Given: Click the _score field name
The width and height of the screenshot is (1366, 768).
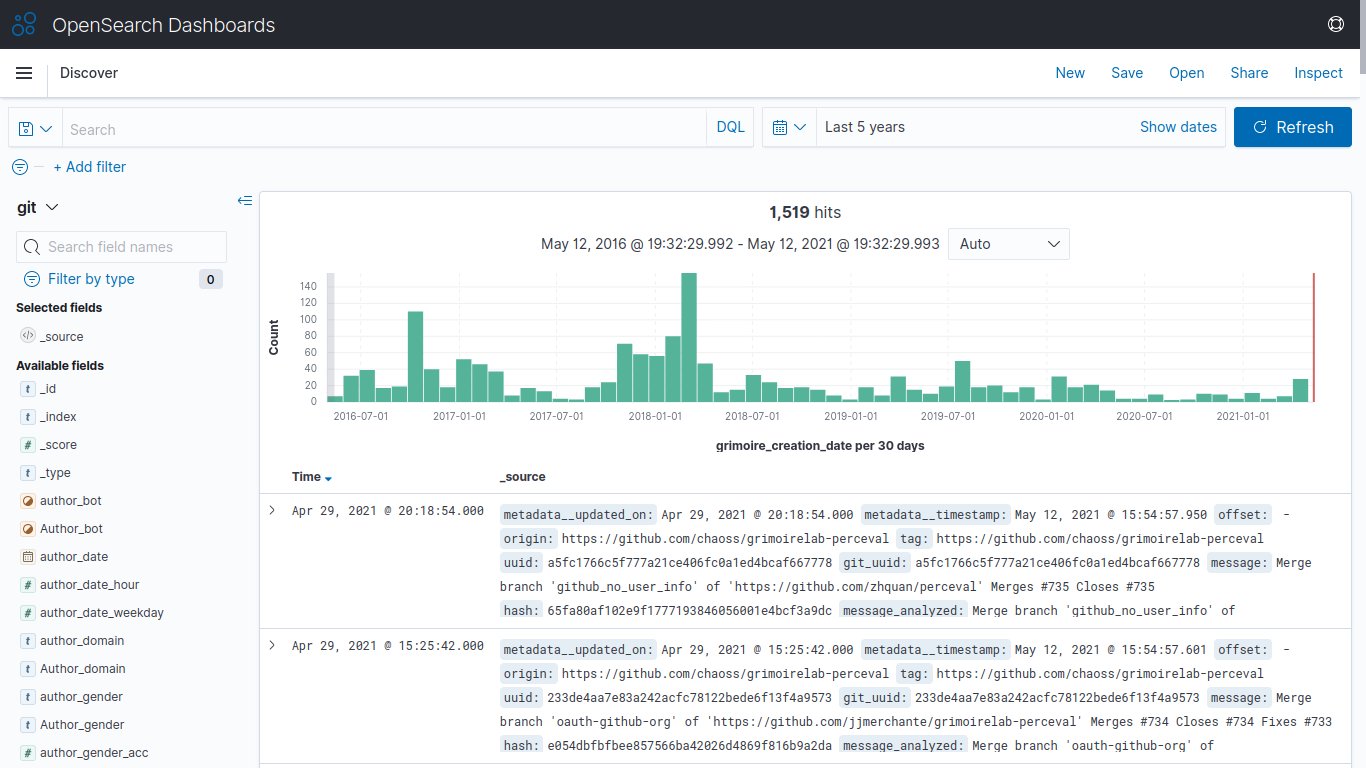Looking at the screenshot, I should click(x=58, y=445).
